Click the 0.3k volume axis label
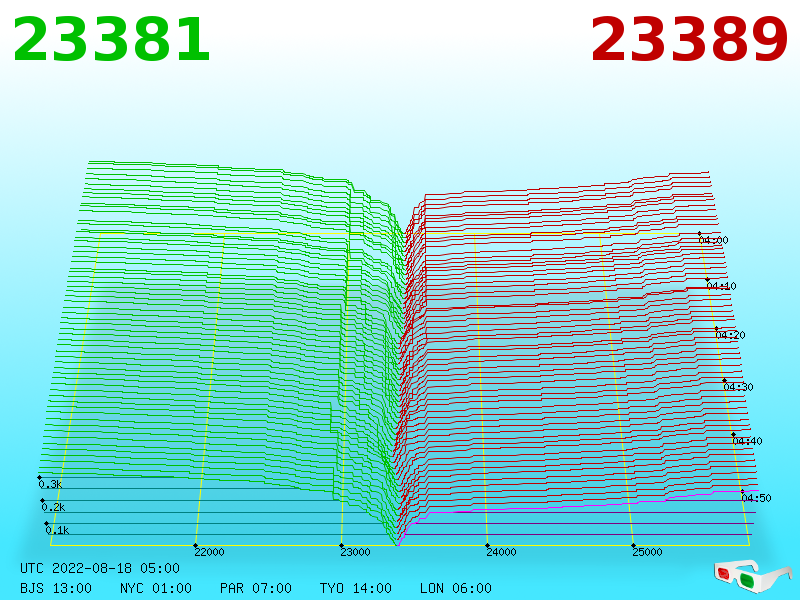 [x=50, y=484]
